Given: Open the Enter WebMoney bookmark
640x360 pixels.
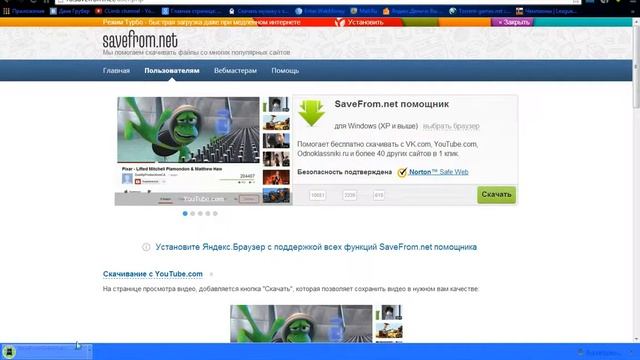Looking at the screenshot, I should pyautogui.click(x=320, y=11).
